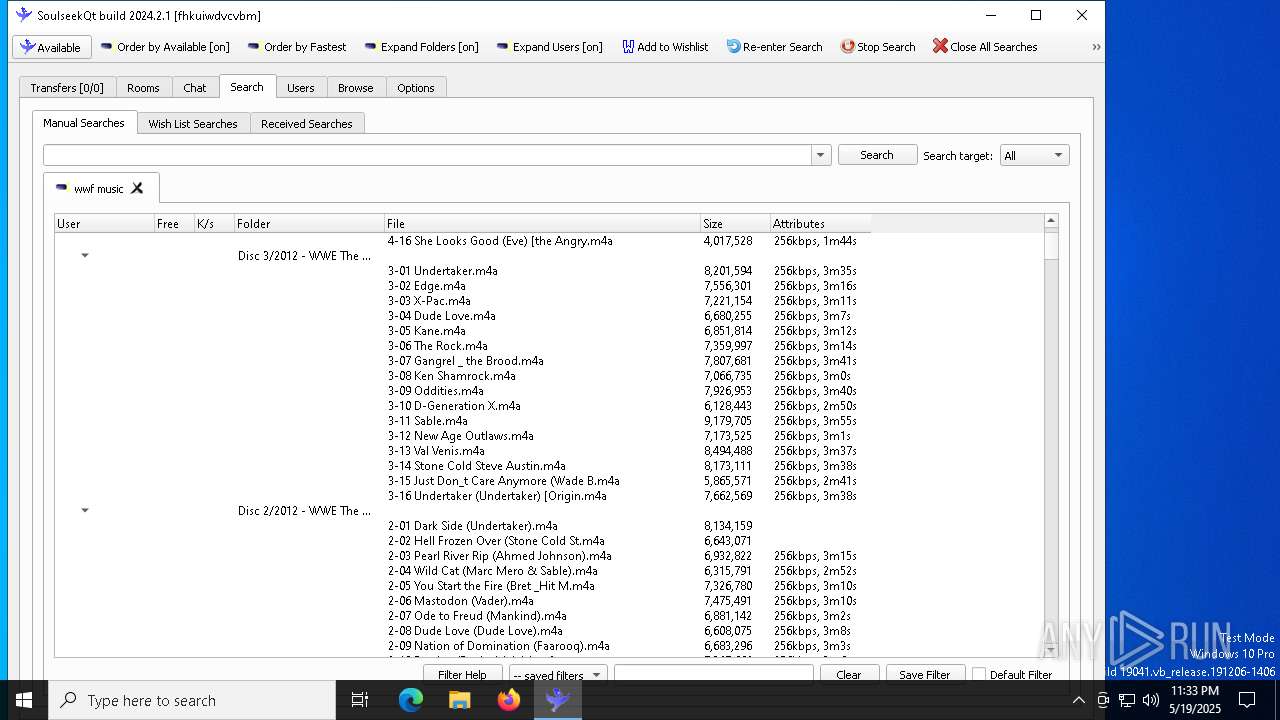This screenshot has width=1280, height=720.
Task: Switch to the Users tab
Action: 301,88
